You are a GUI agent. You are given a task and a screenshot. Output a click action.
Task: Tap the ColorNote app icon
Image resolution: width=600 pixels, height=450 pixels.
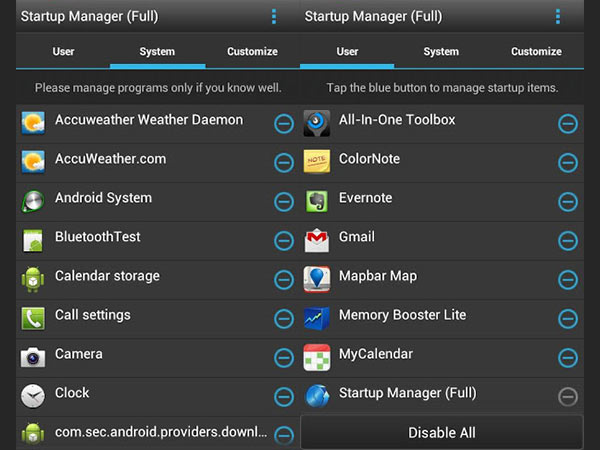click(317, 161)
